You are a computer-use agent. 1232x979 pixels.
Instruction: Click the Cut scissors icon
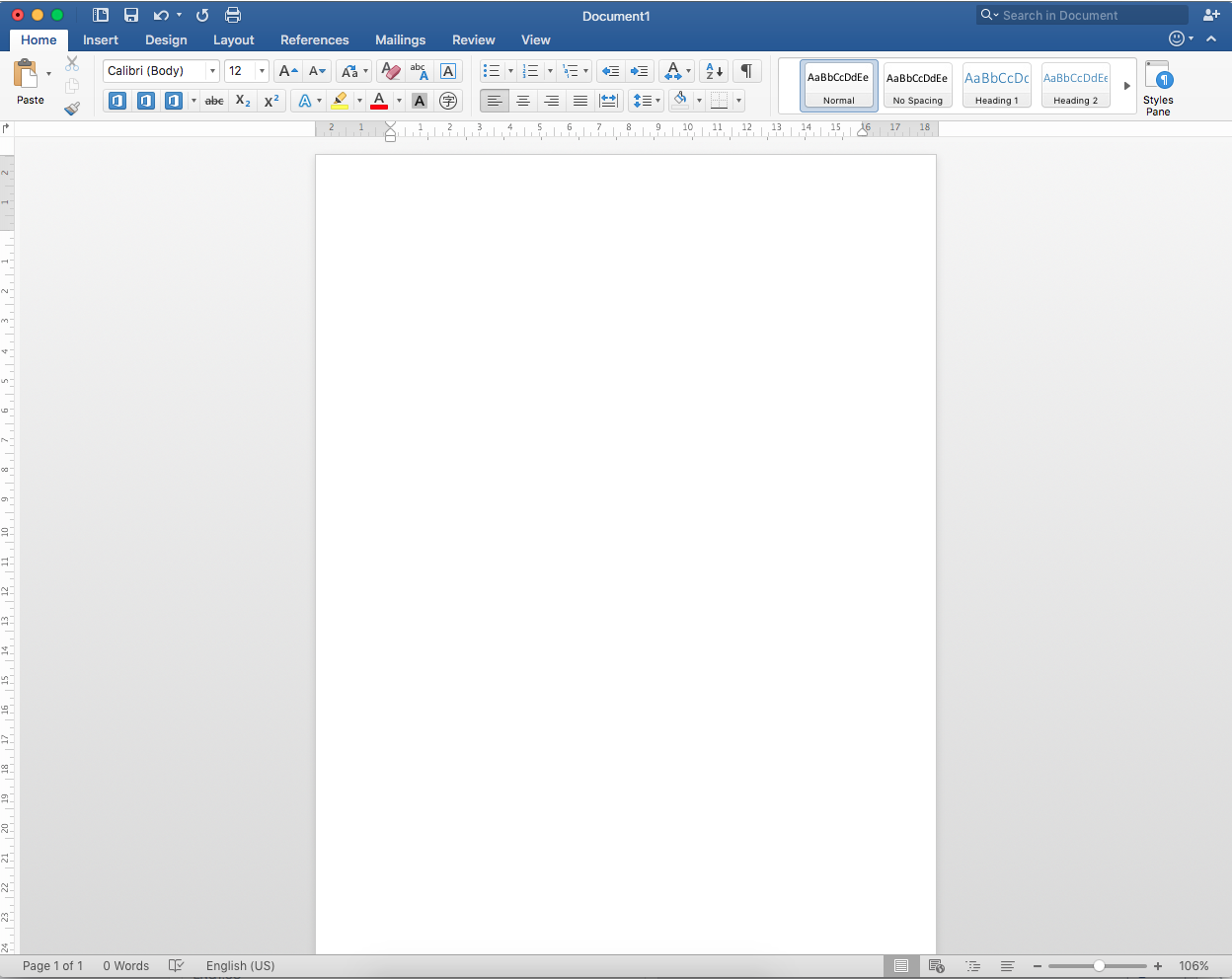(72, 63)
